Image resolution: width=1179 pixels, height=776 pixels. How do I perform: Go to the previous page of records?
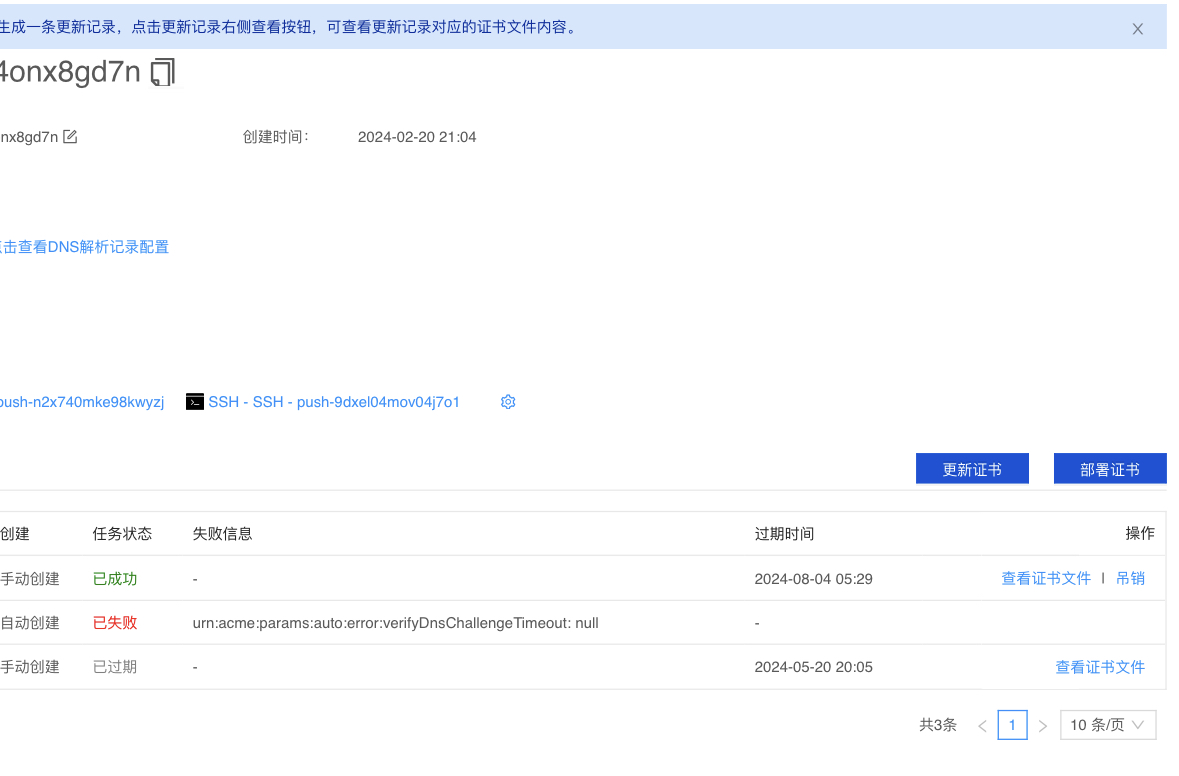982,726
